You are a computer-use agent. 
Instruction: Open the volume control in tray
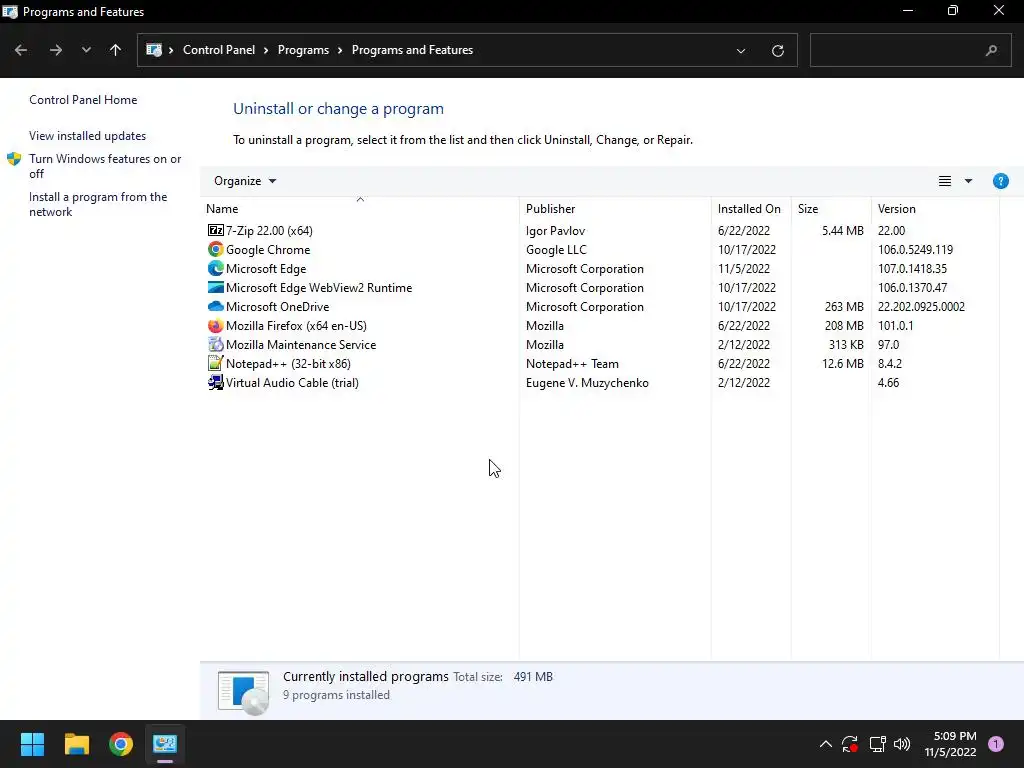[x=902, y=744]
